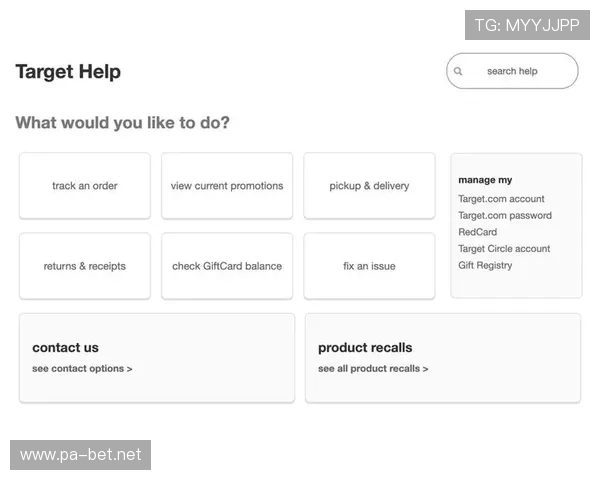Click the www.pa-bet.net watermark banner
The height and width of the screenshot is (480, 600).
[80, 456]
